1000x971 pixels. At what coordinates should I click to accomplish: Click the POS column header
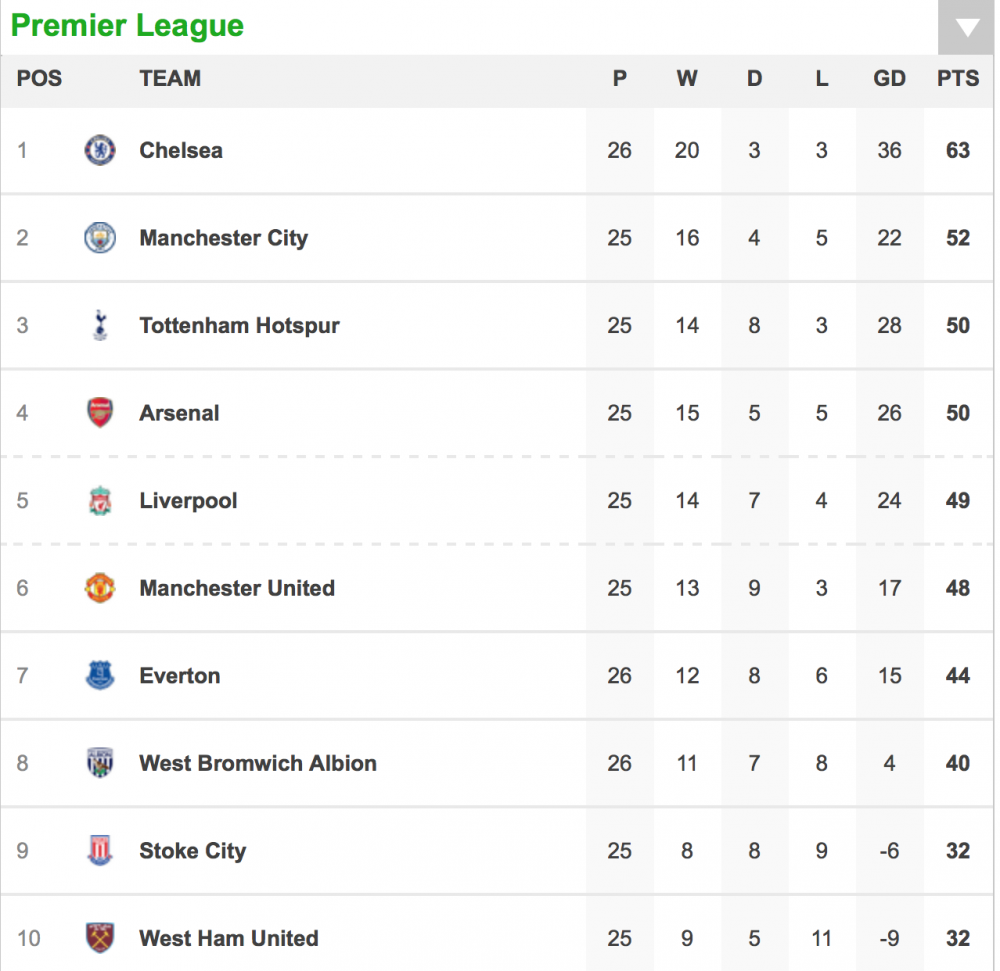click(39, 79)
